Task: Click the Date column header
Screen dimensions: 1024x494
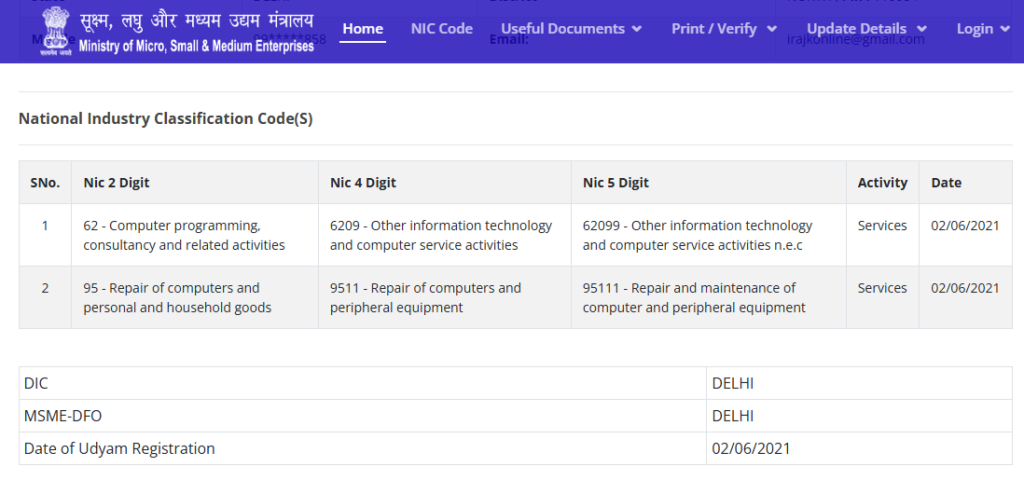Action: coord(946,183)
